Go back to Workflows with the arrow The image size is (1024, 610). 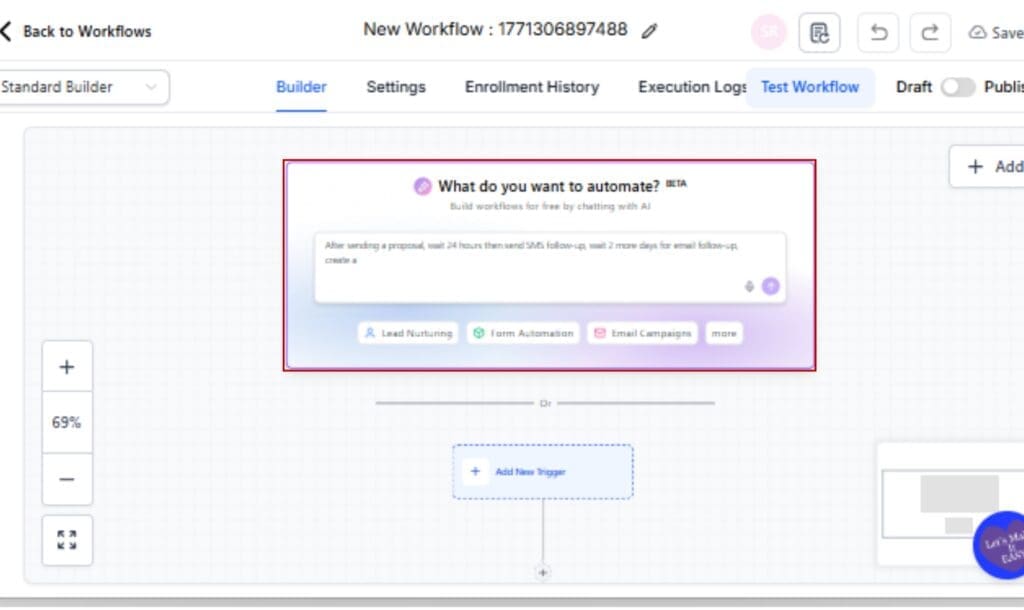coord(7,31)
